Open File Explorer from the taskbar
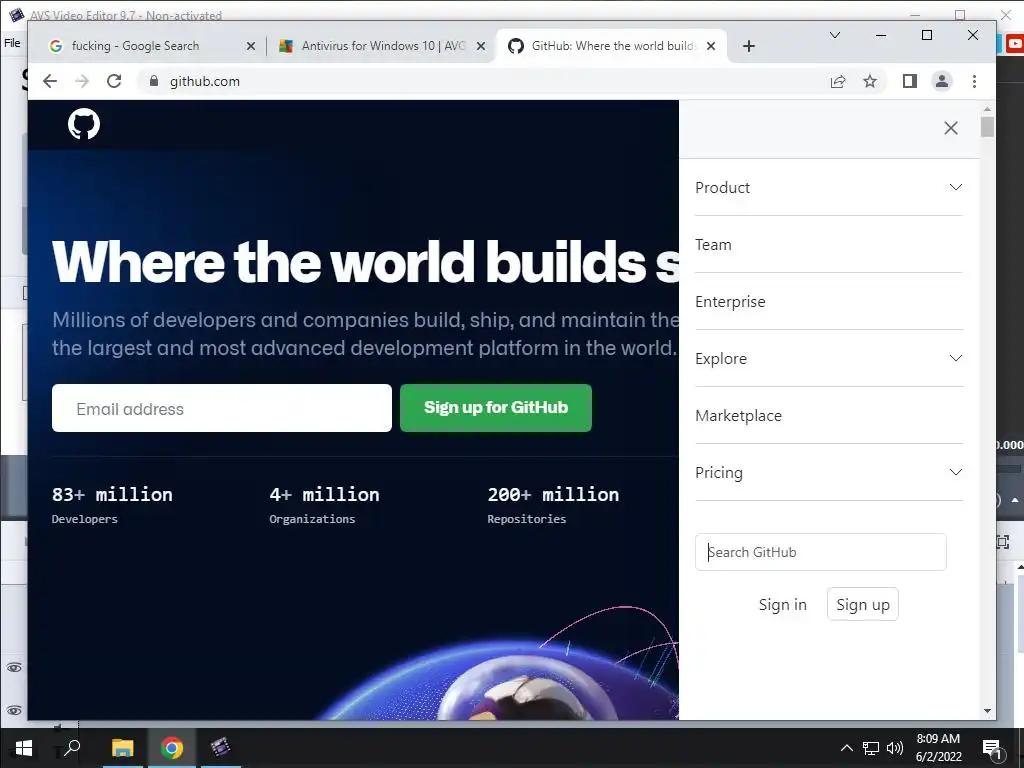1024x768 pixels. [x=122, y=748]
